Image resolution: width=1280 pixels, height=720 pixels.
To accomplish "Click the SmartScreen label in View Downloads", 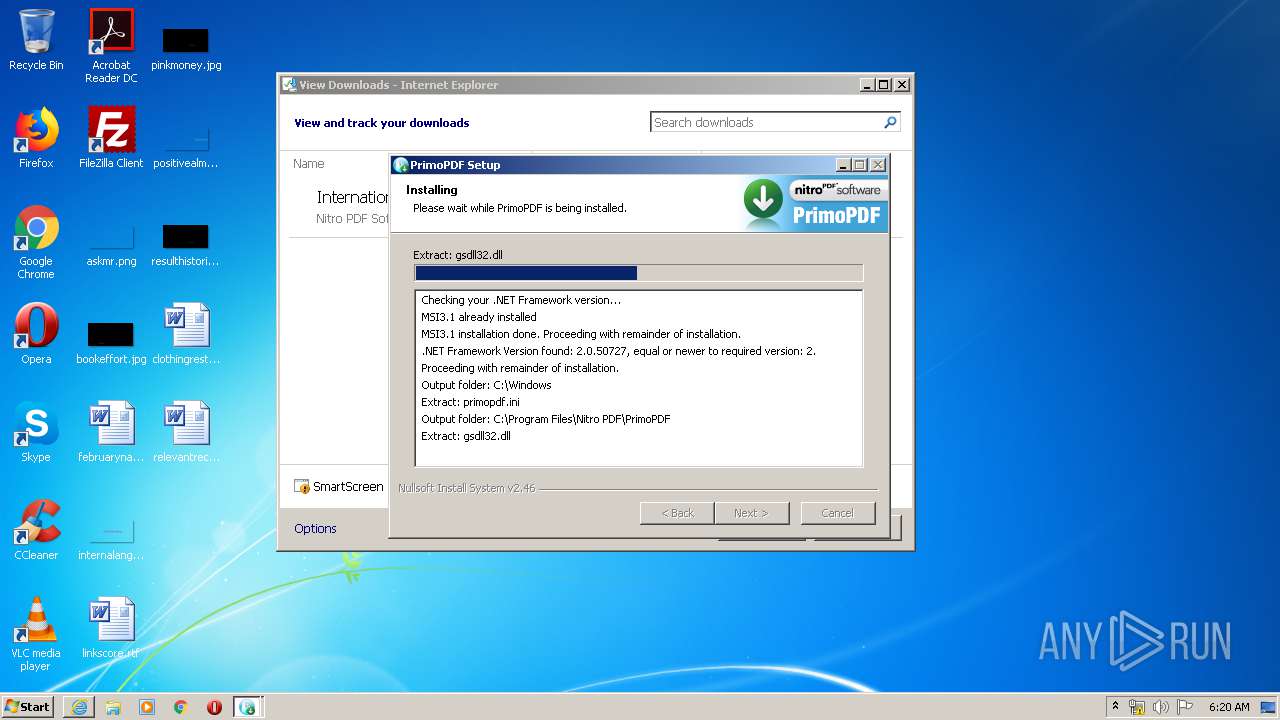I will (348, 487).
